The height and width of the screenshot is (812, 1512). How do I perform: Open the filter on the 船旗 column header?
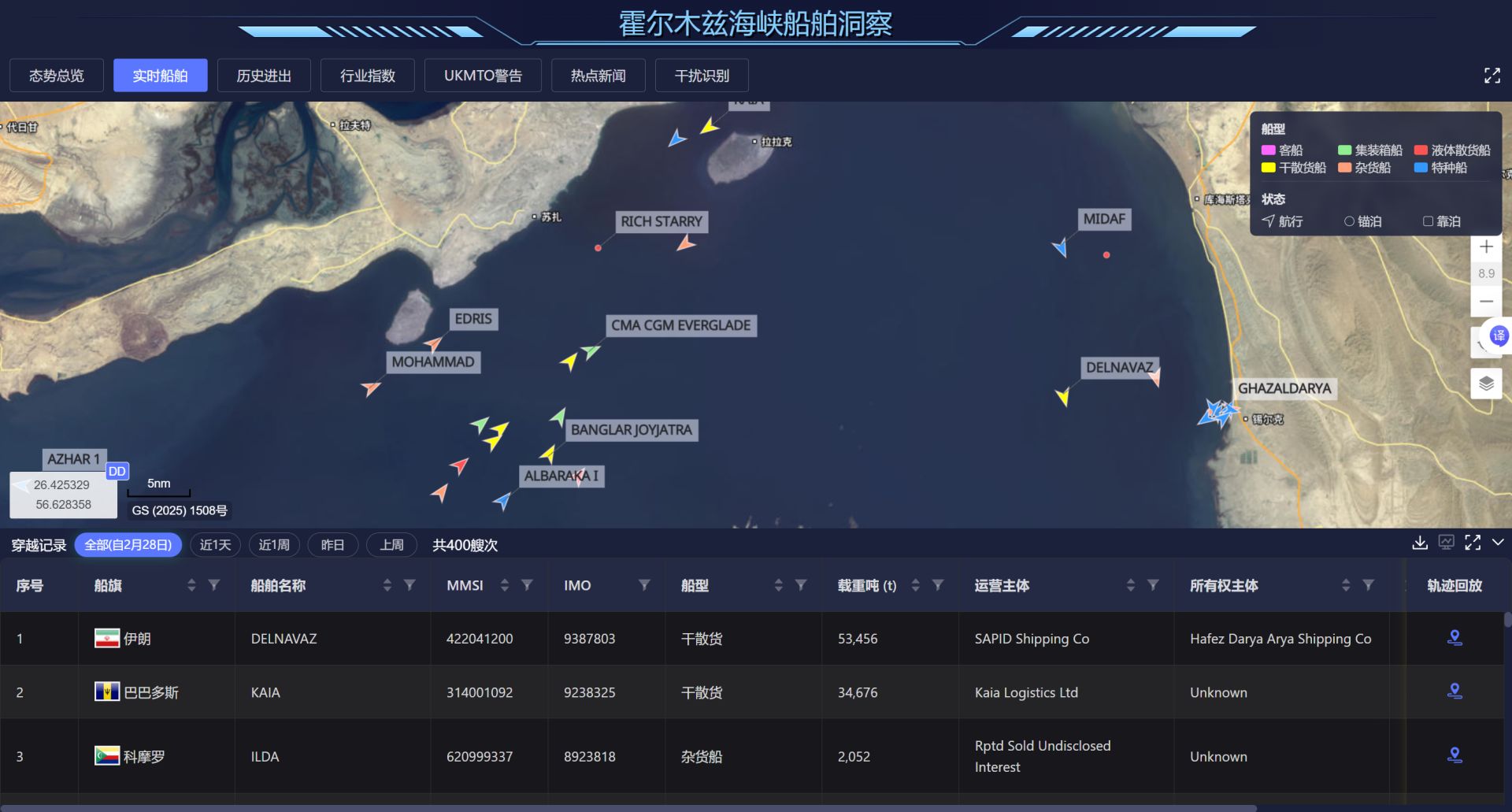pyautogui.click(x=213, y=586)
